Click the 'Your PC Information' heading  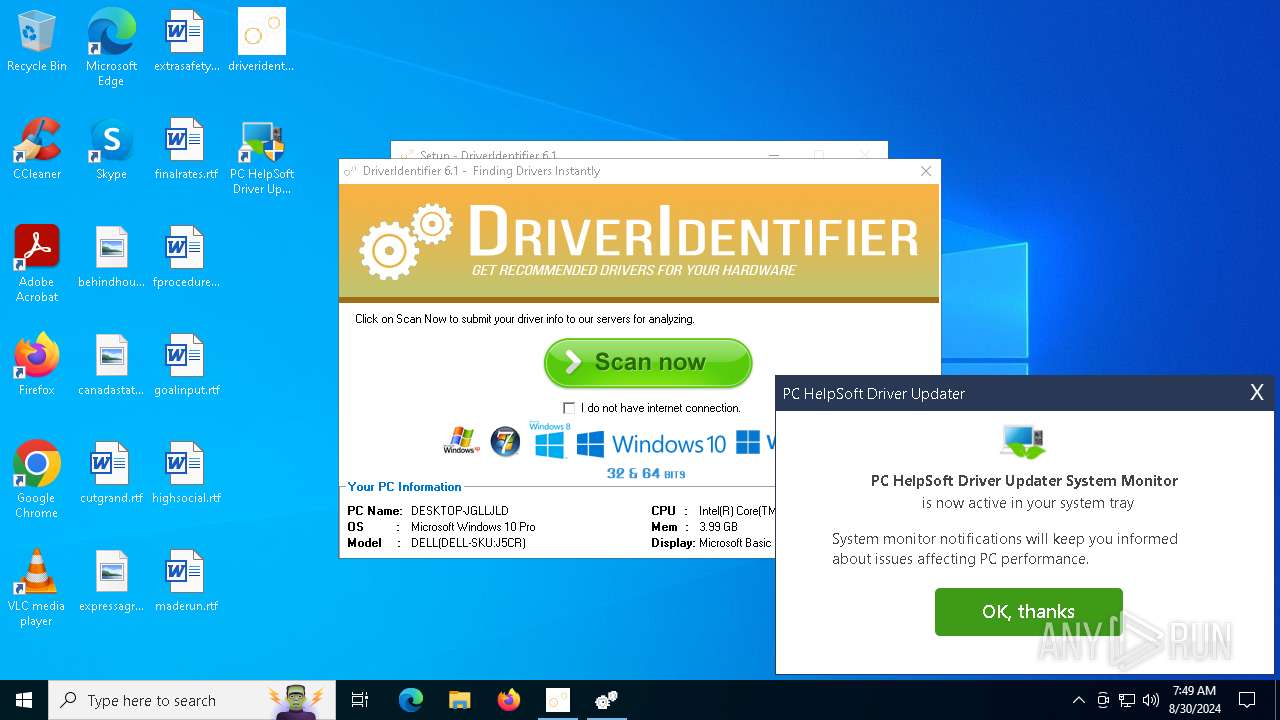tap(404, 487)
